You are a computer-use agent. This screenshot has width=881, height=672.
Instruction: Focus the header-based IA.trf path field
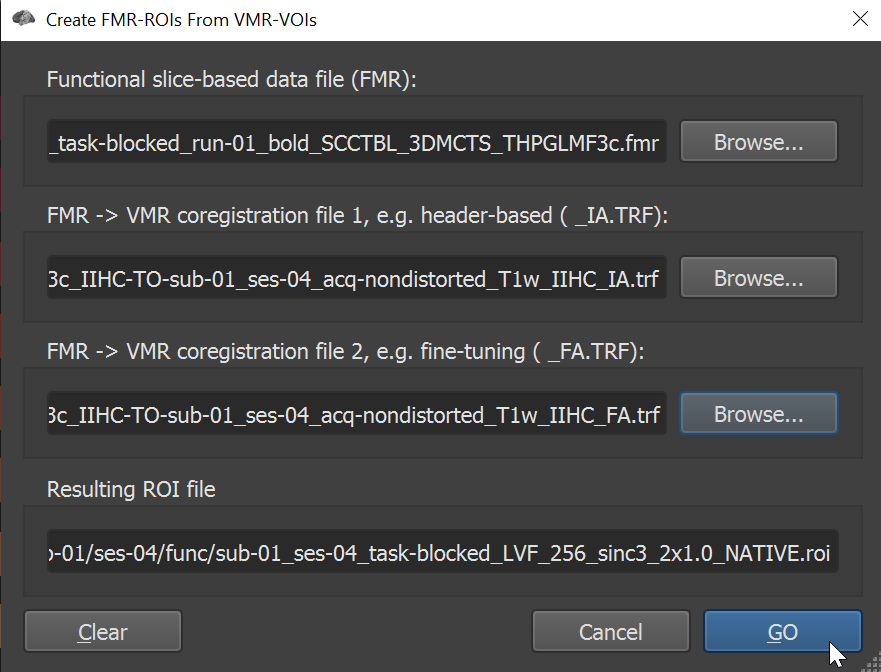click(x=357, y=278)
